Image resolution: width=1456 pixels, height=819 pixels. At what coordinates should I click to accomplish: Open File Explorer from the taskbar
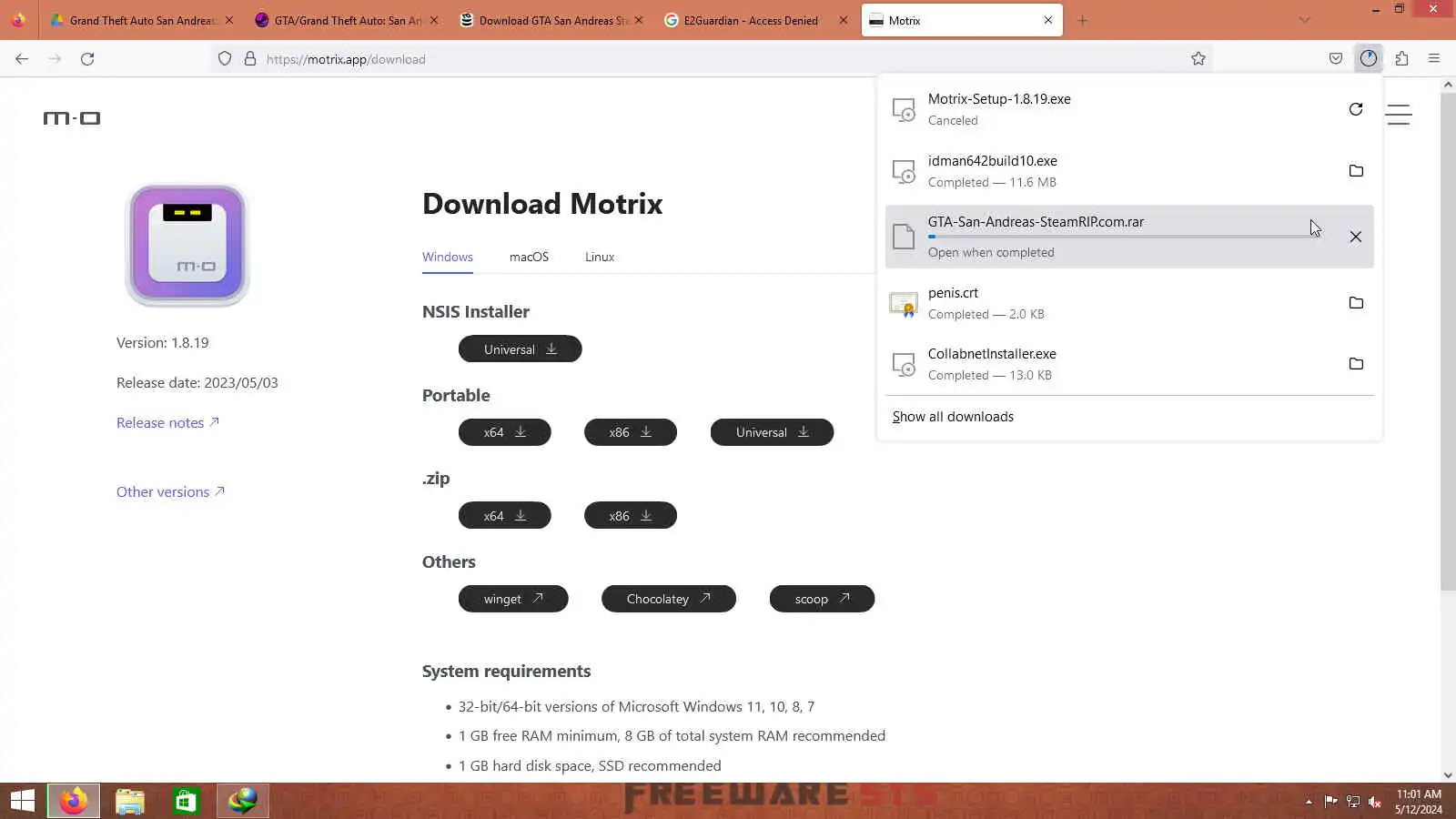pos(130,801)
